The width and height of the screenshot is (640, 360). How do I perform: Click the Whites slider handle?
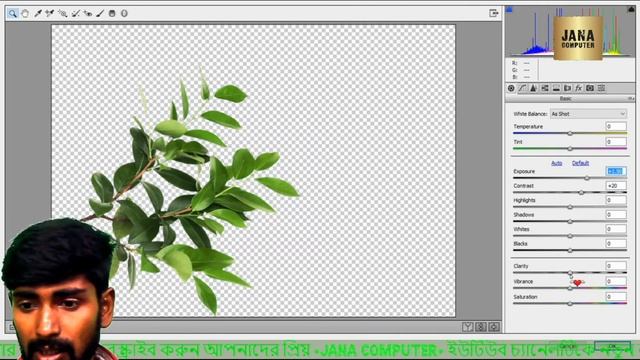click(570, 236)
